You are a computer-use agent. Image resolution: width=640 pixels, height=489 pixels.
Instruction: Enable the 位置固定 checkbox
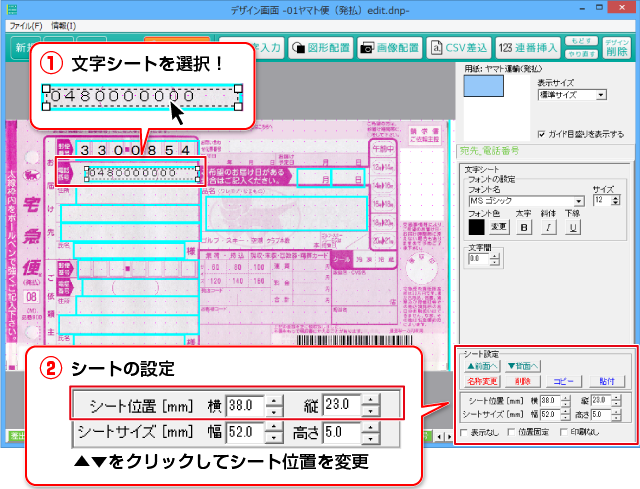click(x=511, y=432)
